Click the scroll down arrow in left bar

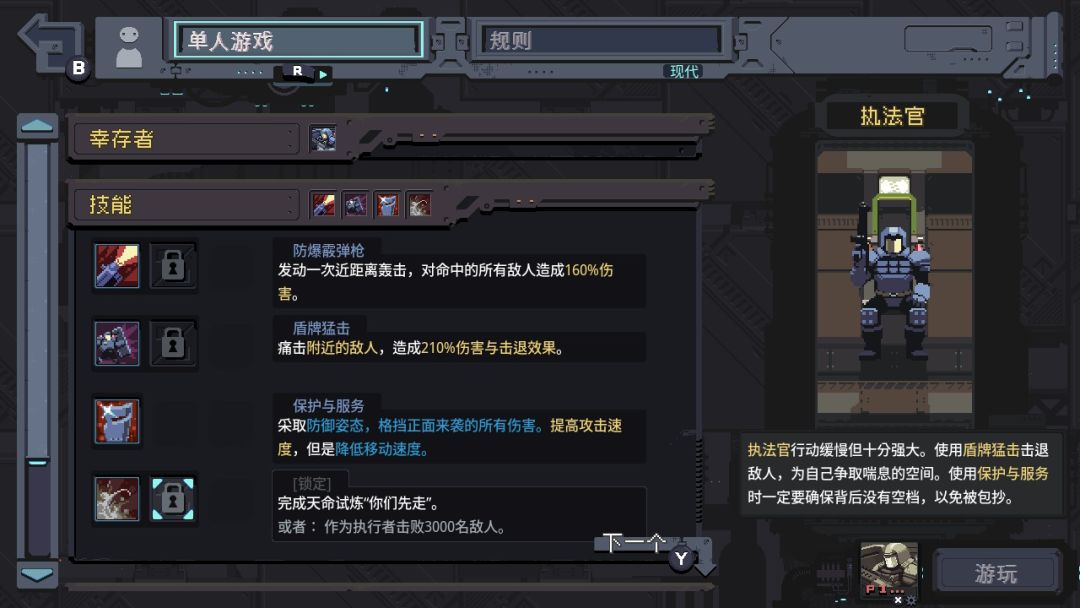tap(37, 574)
